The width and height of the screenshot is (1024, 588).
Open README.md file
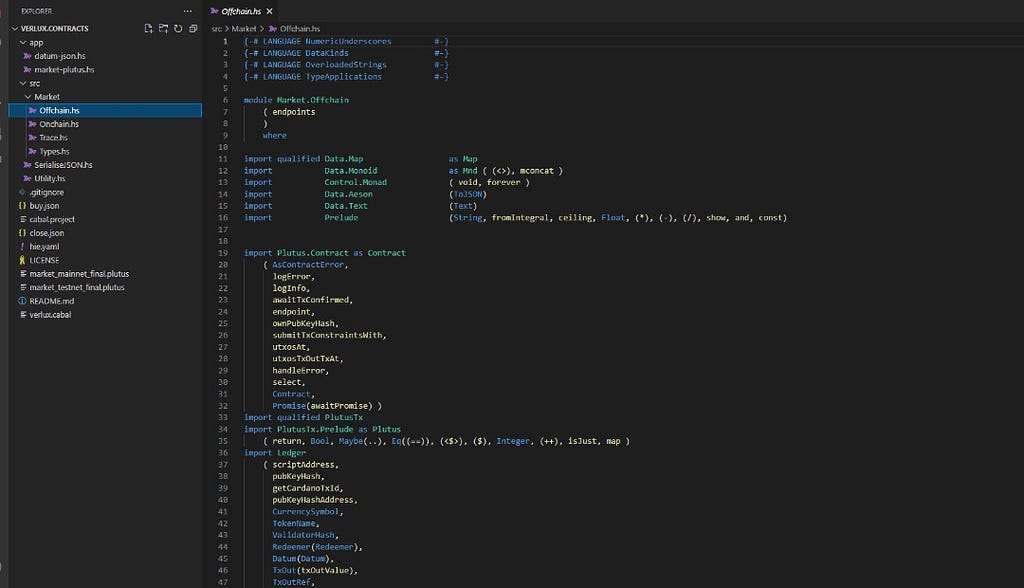[x=52, y=301]
